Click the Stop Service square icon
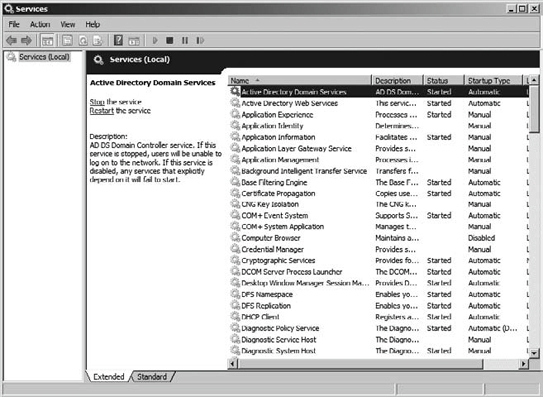The height and width of the screenshot is (397, 543). [x=169, y=41]
